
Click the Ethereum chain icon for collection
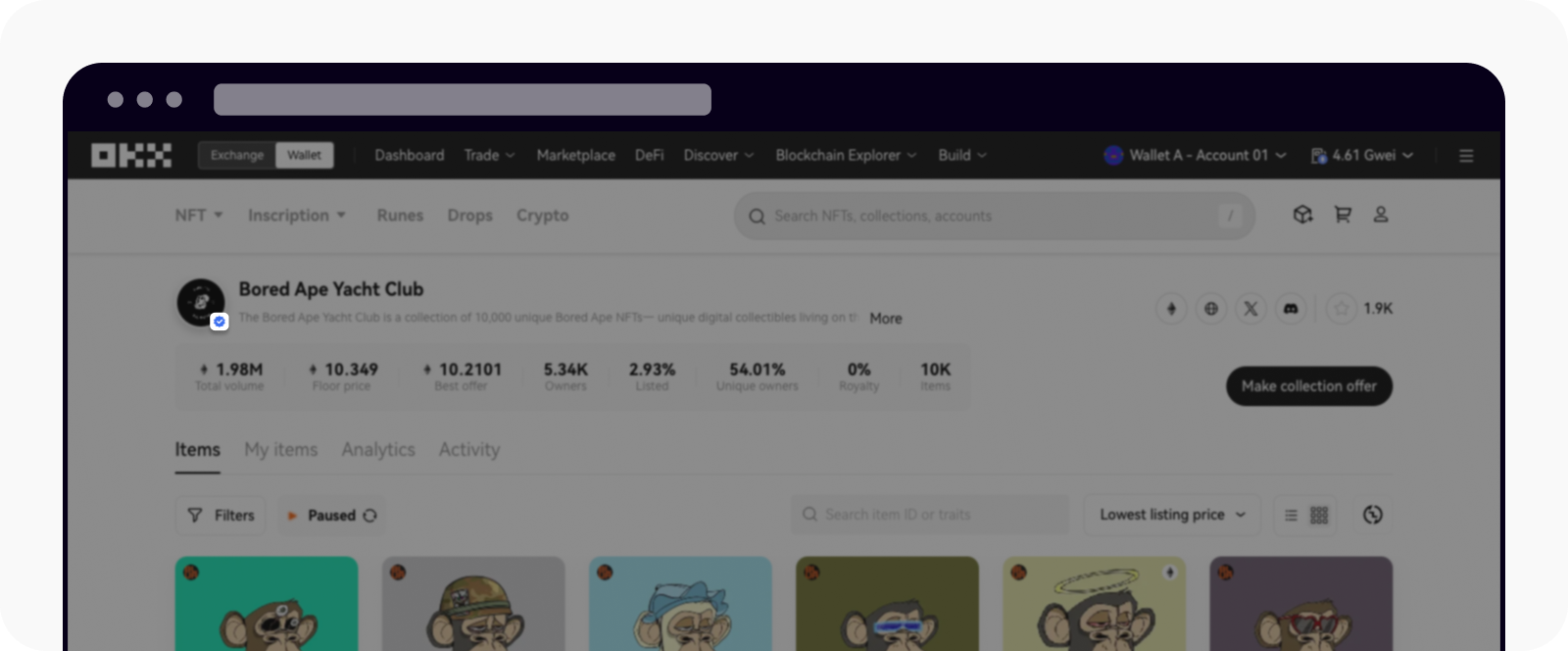point(1171,309)
